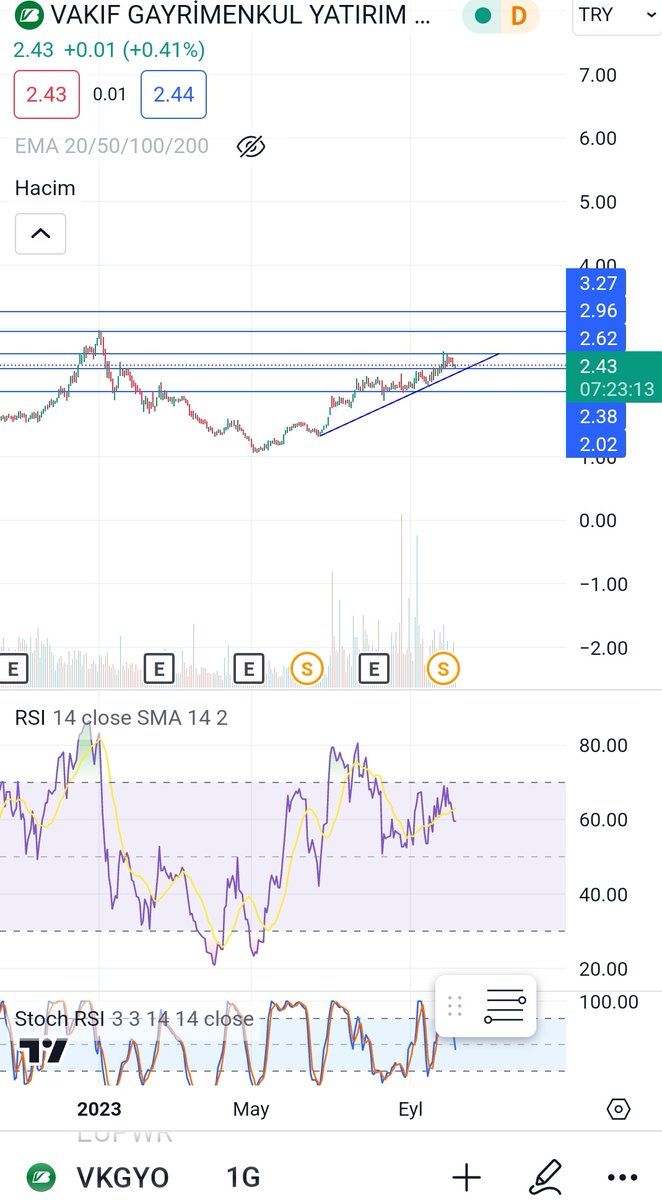The height and width of the screenshot is (1200, 662).
Task: Click the TradingView logo in Stoch RSI pane
Action: (42, 1052)
